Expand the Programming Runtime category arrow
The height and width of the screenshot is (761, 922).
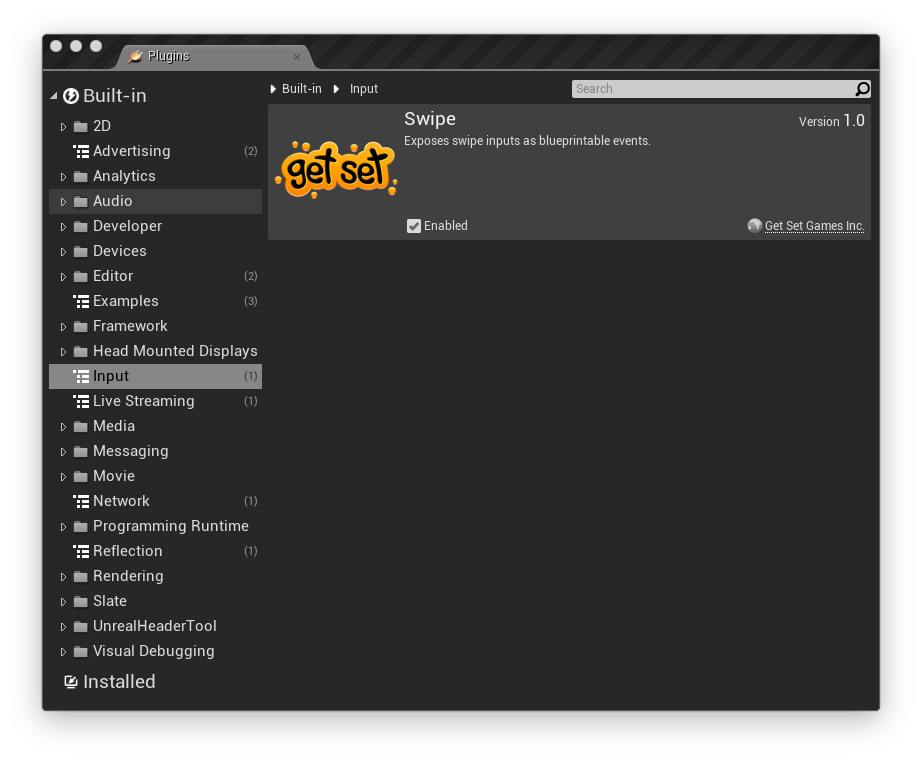[x=63, y=526]
